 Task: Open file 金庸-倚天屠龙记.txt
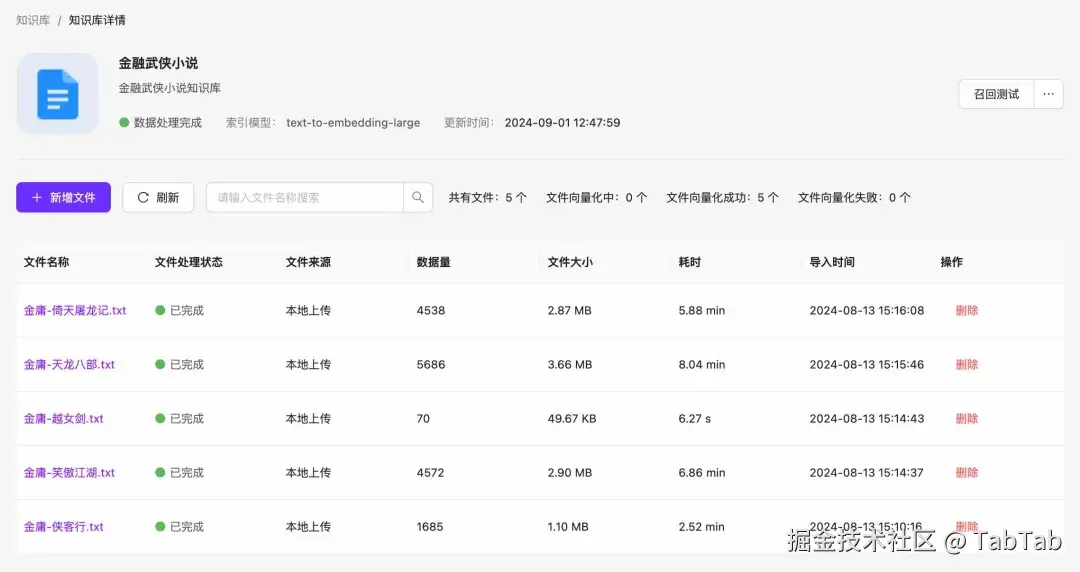pyautogui.click(x=75, y=311)
